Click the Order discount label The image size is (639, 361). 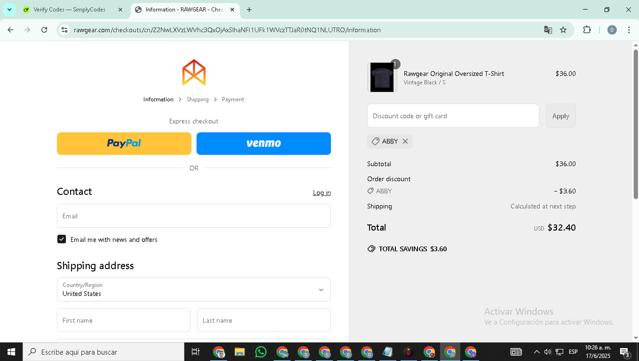(x=389, y=179)
